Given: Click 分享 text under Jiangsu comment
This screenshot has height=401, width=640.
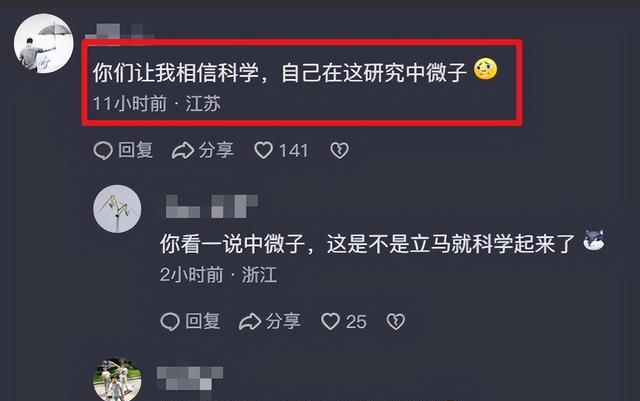Looking at the screenshot, I should coord(216,150).
